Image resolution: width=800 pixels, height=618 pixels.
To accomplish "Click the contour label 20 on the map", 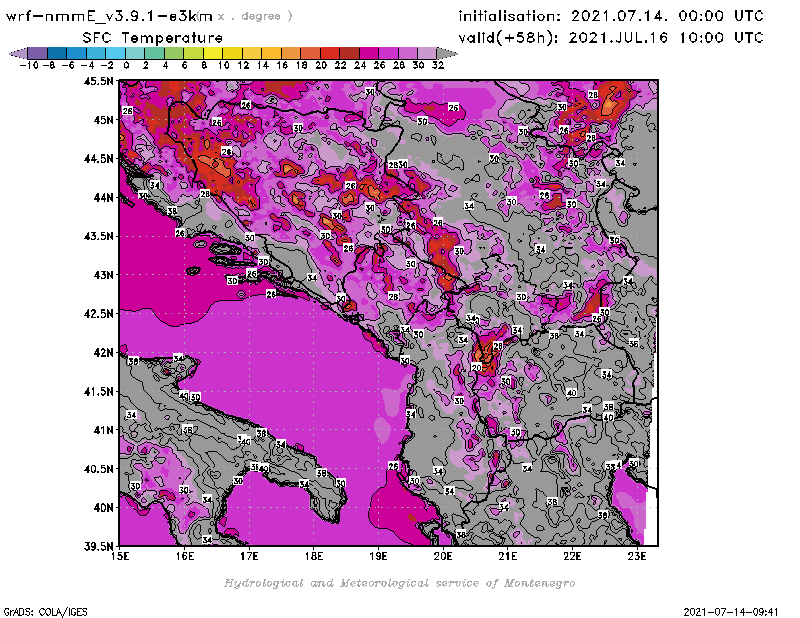I will (x=477, y=367).
